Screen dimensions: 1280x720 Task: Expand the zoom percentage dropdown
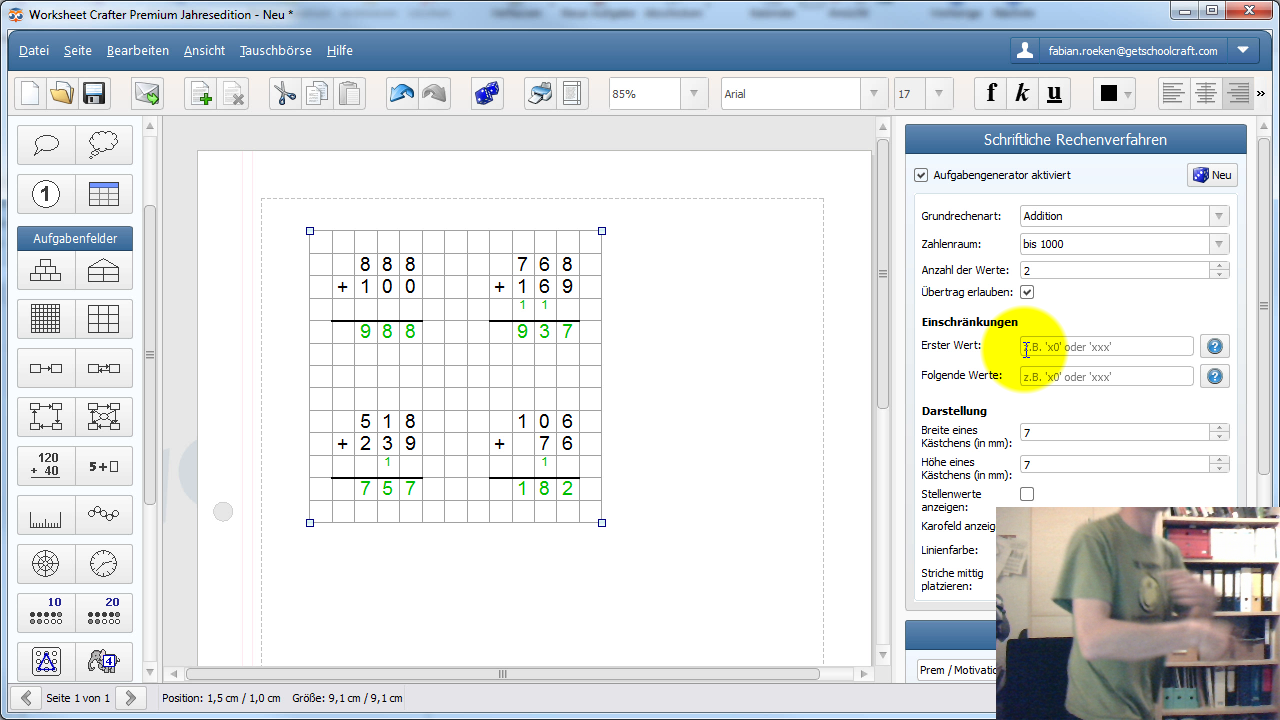pyautogui.click(x=695, y=94)
